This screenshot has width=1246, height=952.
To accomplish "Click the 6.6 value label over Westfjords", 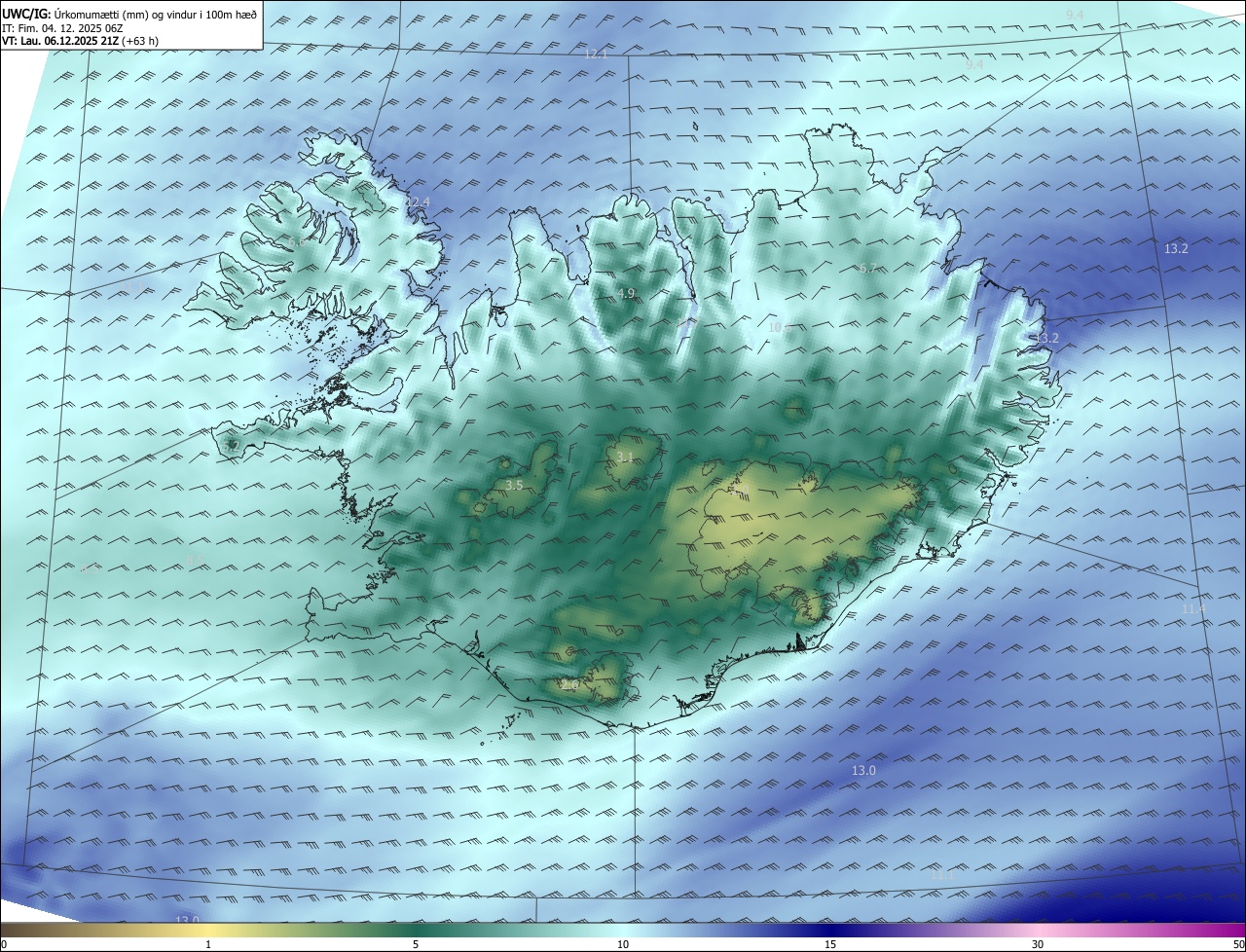I will [297, 241].
